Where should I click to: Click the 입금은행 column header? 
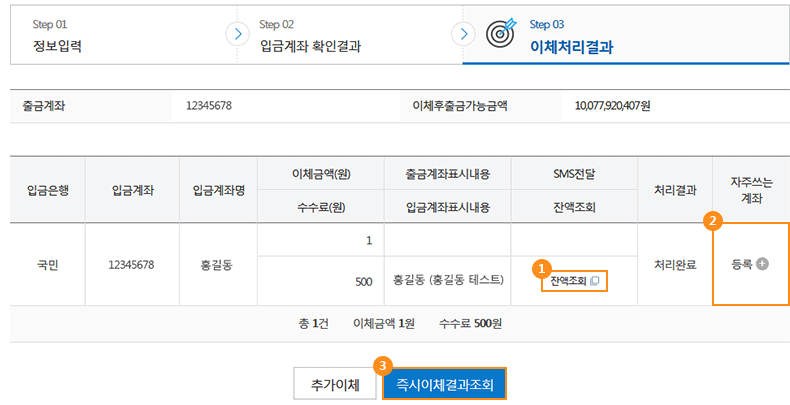pyautogui.click(x=48, y=190)
